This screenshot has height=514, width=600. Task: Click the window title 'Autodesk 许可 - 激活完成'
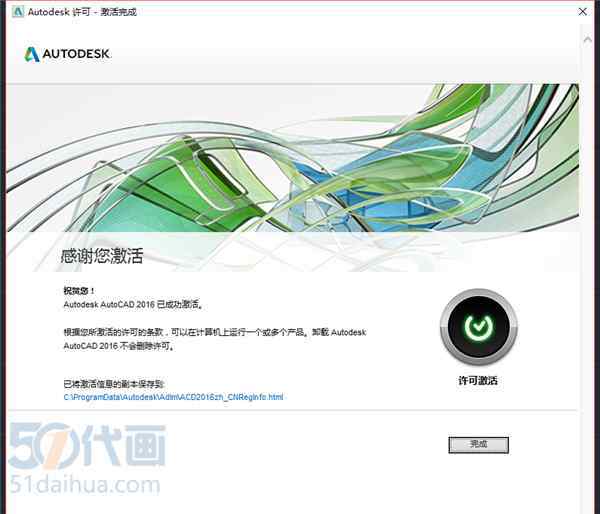[82, 12]
